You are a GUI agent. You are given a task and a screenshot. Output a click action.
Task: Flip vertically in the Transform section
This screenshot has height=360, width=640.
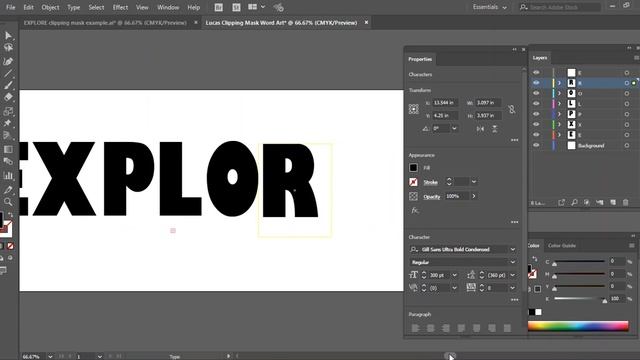pos(495,129)
